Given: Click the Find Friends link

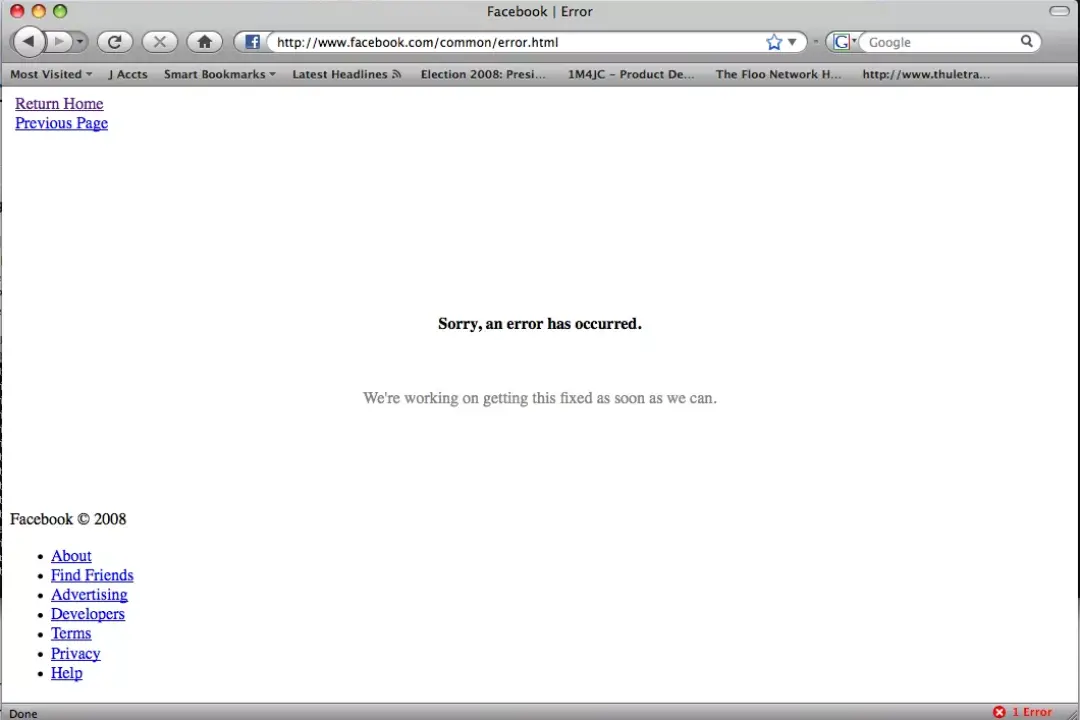Looking at the screenshot, I should pyautogui.click(x=92, y=575).
